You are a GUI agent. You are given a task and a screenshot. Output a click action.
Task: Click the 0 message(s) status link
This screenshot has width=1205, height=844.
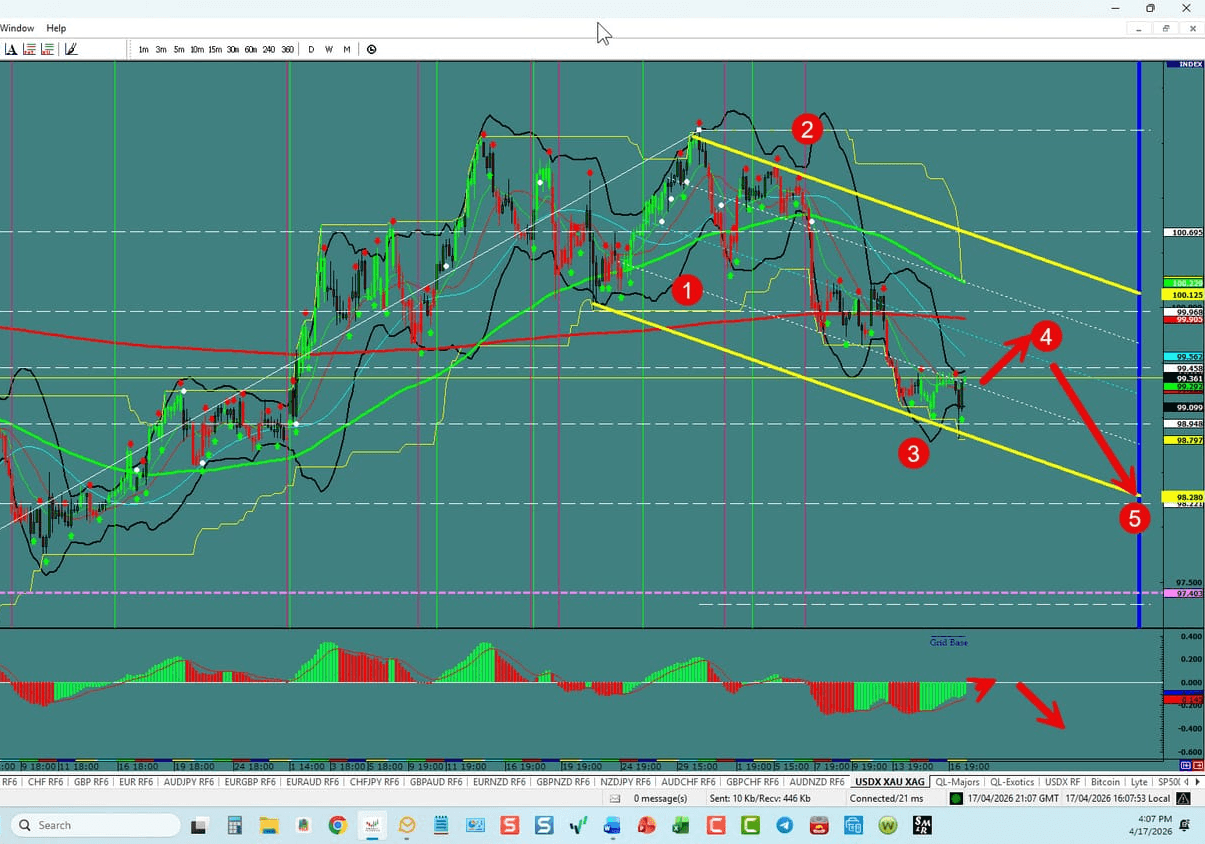(663, 798)
